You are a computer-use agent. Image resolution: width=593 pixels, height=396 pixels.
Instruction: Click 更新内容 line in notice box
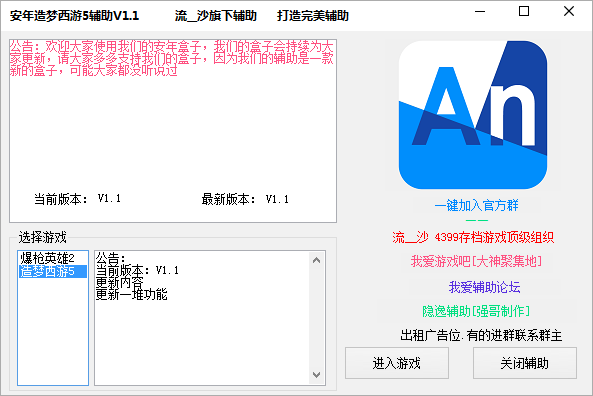(120, 282)
